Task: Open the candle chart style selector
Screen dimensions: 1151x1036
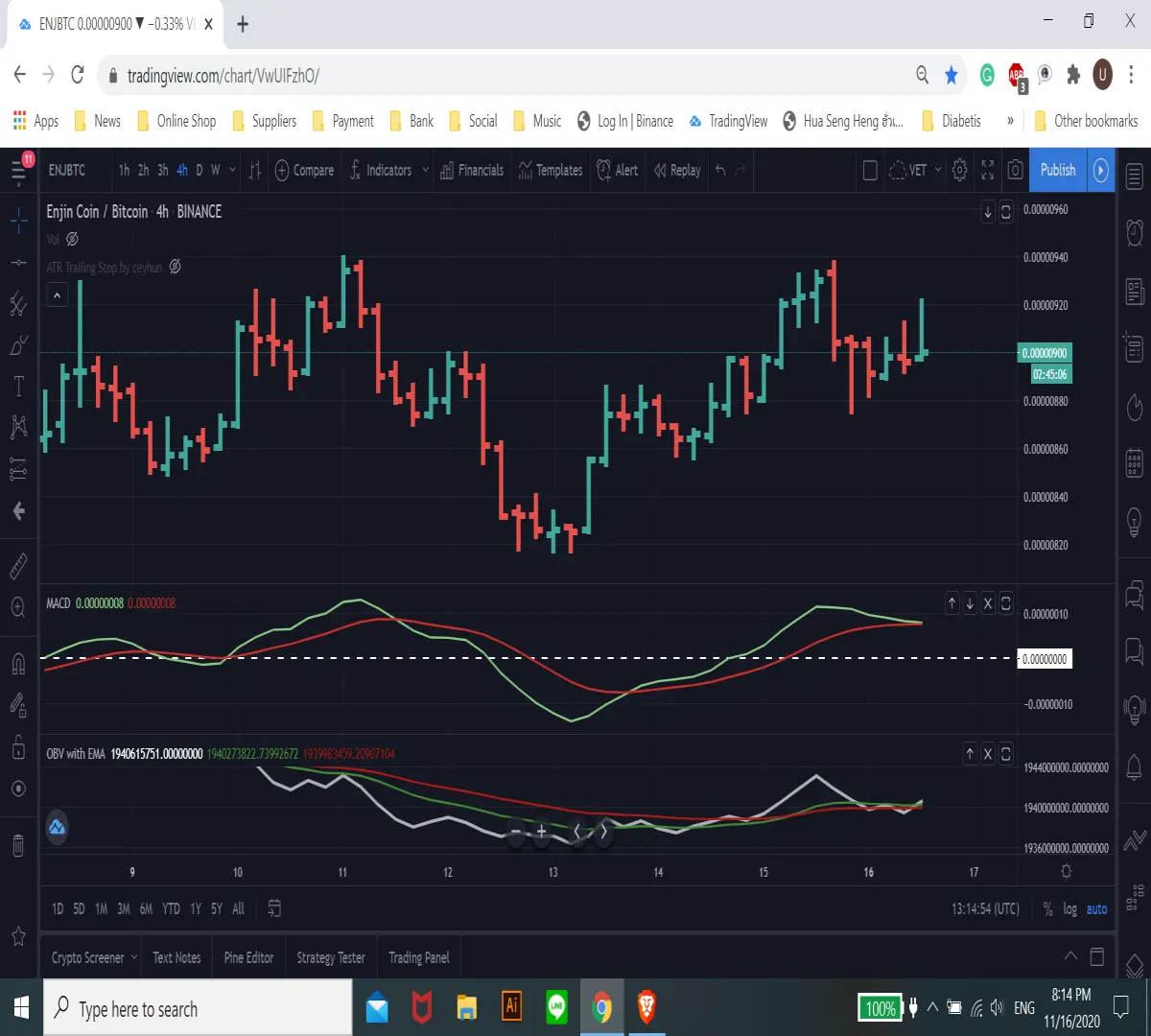Action: pos(255,170)
